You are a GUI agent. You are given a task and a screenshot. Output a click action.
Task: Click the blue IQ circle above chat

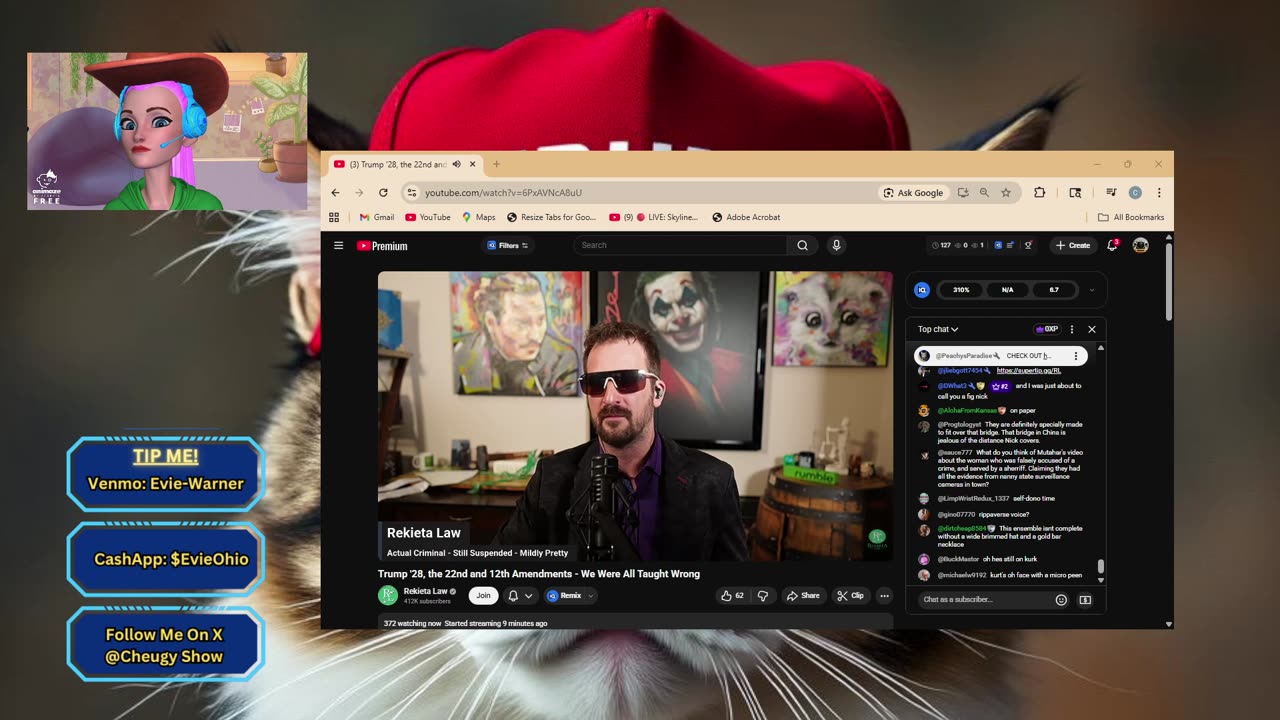coord(922,290)
